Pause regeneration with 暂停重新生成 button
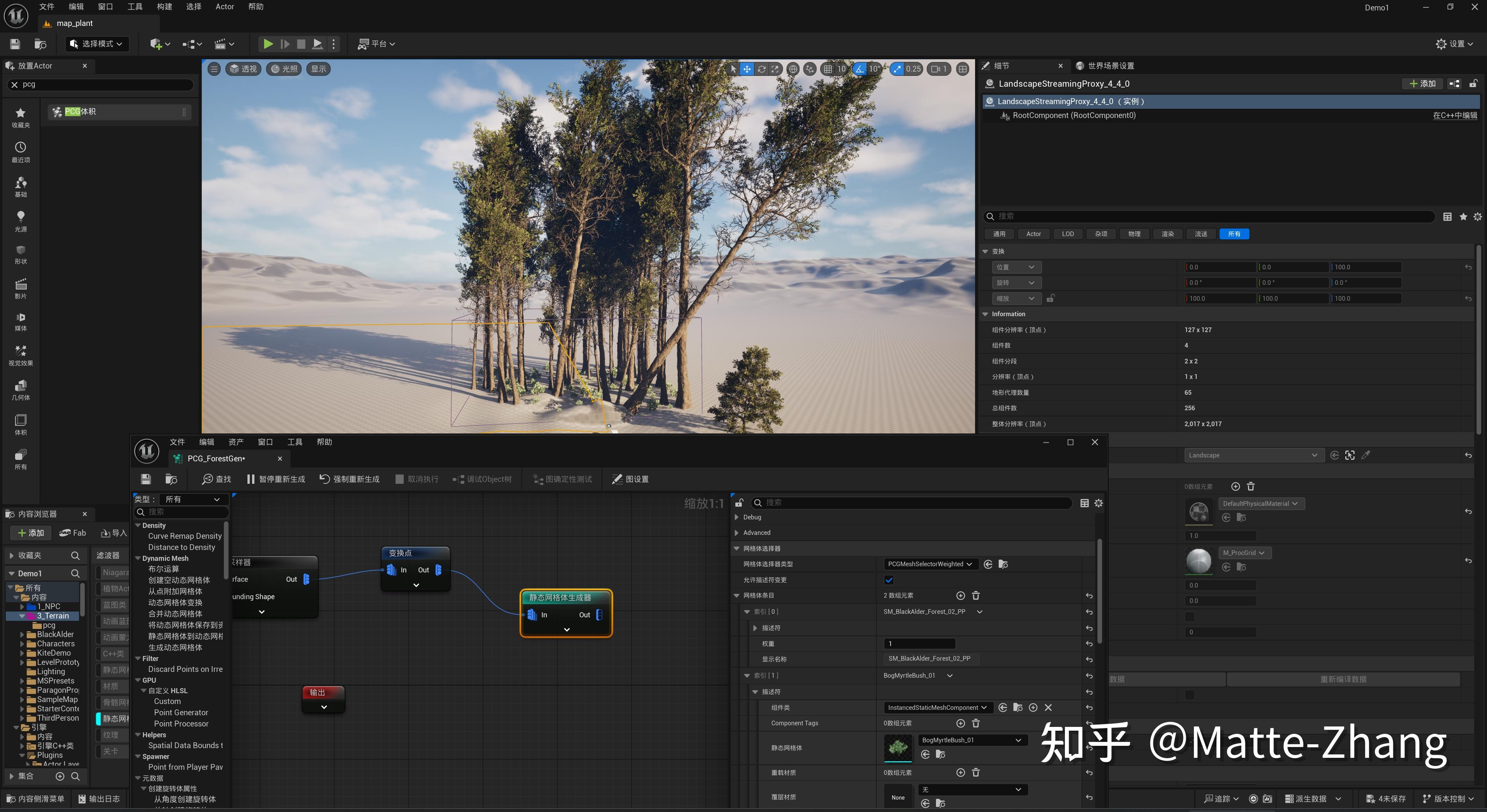The width and height of the screenshot is (1487, 812). click(x=276, y=479)
